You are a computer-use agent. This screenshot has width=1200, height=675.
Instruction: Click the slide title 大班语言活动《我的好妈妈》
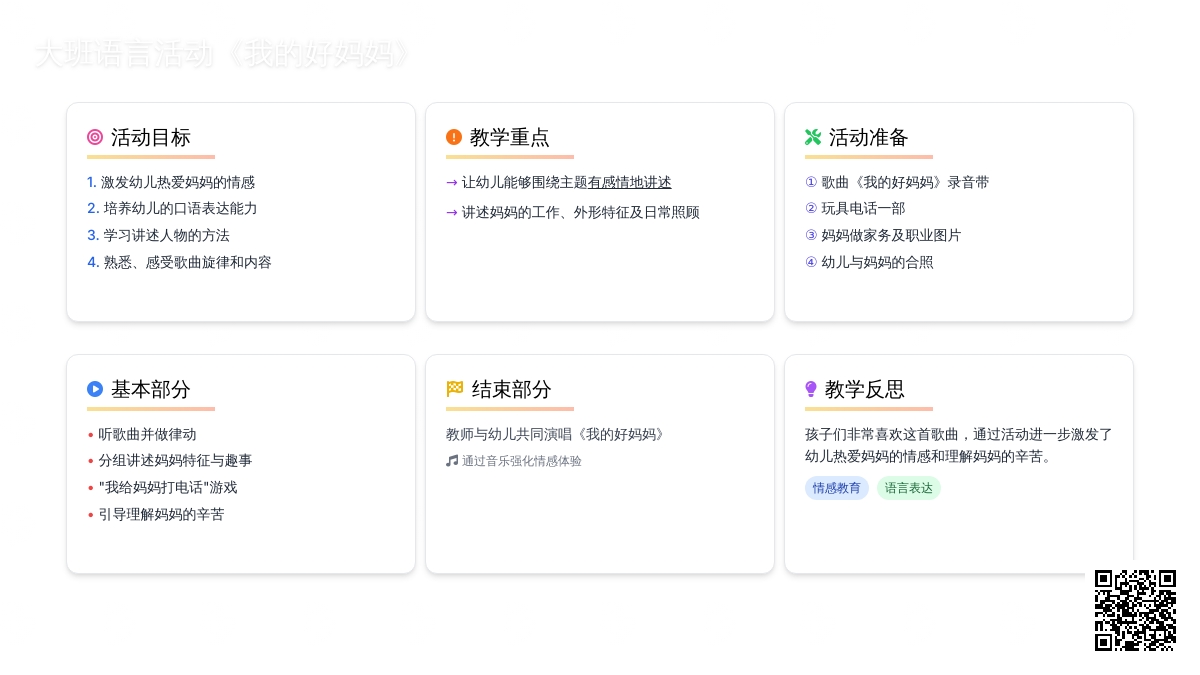pos(223,54)
